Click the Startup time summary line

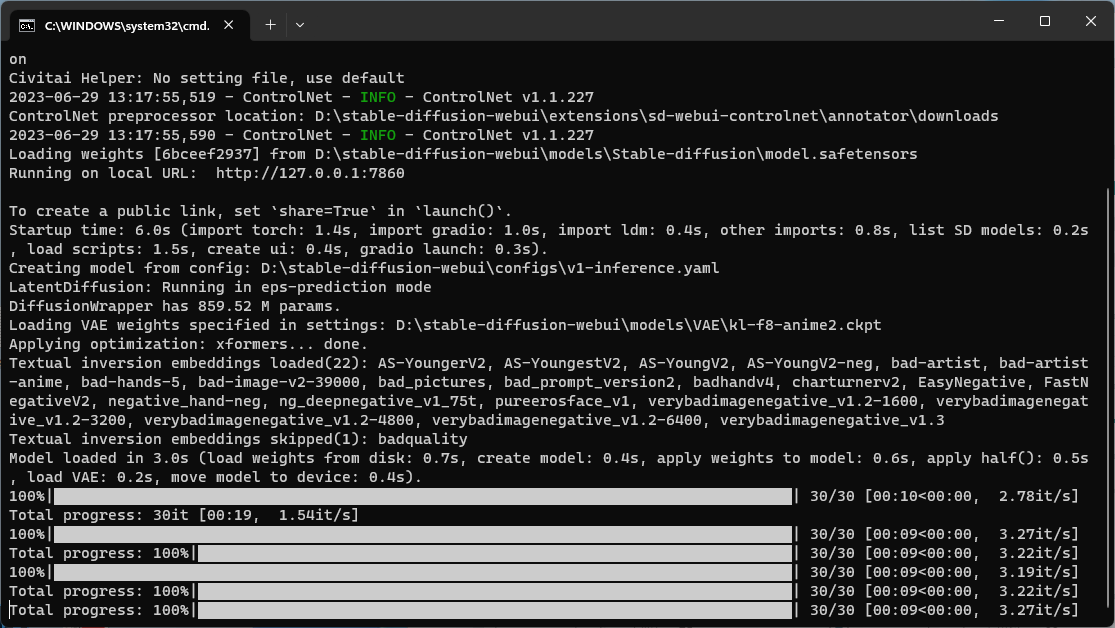pos(300,229)
